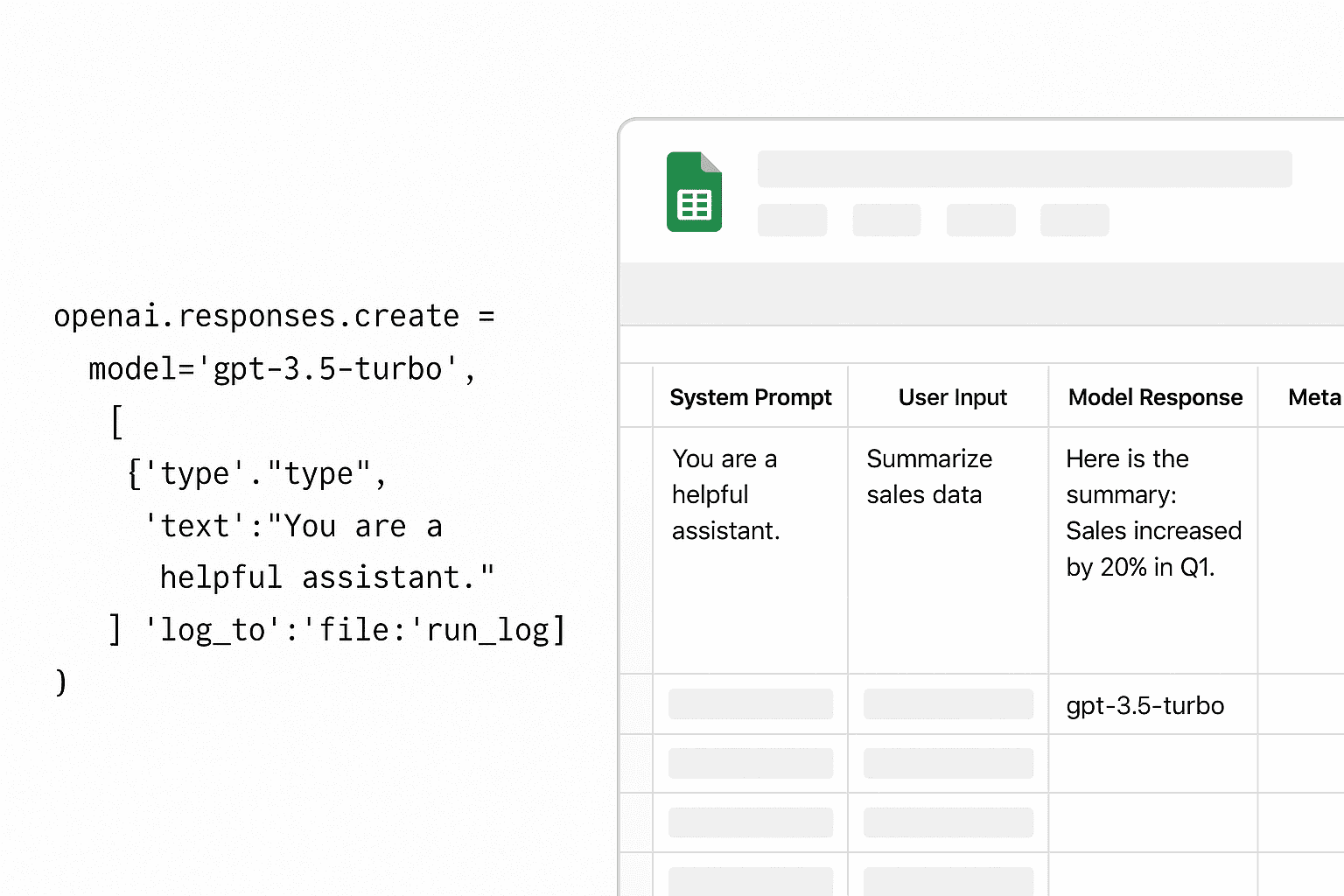Select the System Prompt column header
This screenshot has width=1344, height=896.
pyautogui.click(x=750, y=397)
